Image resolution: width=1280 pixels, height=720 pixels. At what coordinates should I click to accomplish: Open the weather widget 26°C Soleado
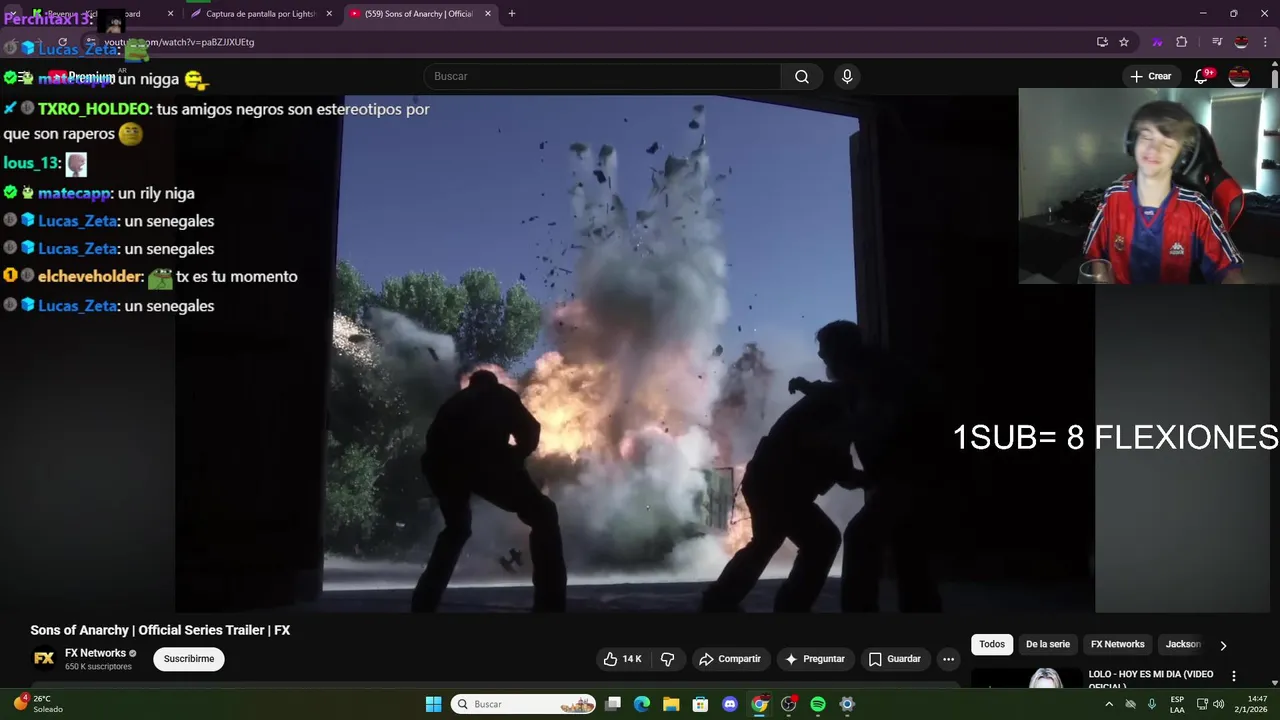[x=38, y=704]
